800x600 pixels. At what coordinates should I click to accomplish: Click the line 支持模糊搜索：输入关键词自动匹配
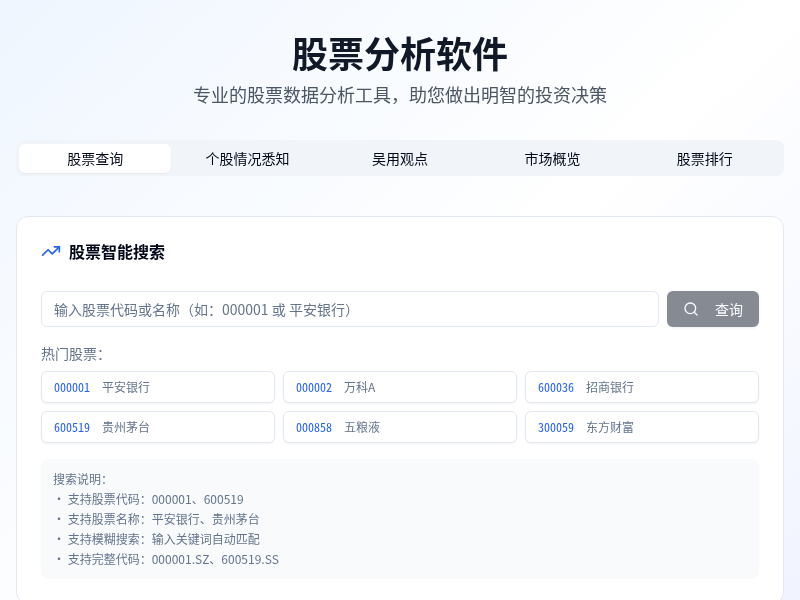pyautogui.click(x=163, y=539)
